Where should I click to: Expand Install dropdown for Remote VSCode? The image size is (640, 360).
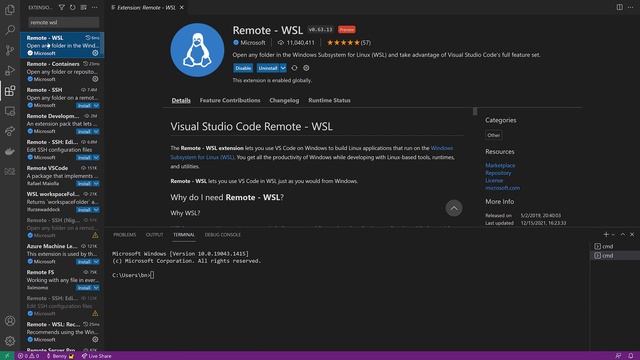[x=96, y=184]
